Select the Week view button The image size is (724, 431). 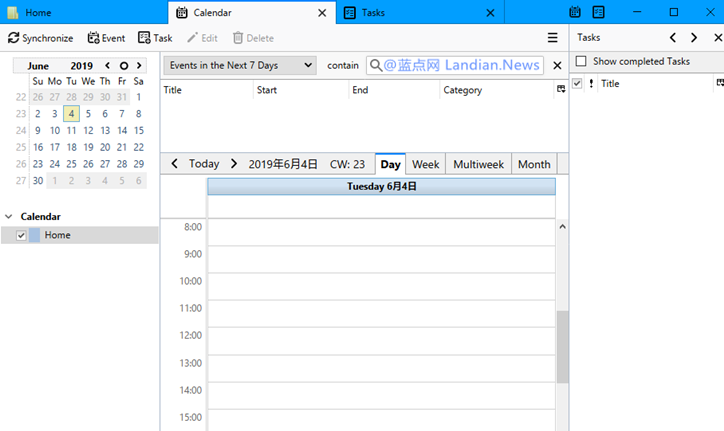(425, 164)
